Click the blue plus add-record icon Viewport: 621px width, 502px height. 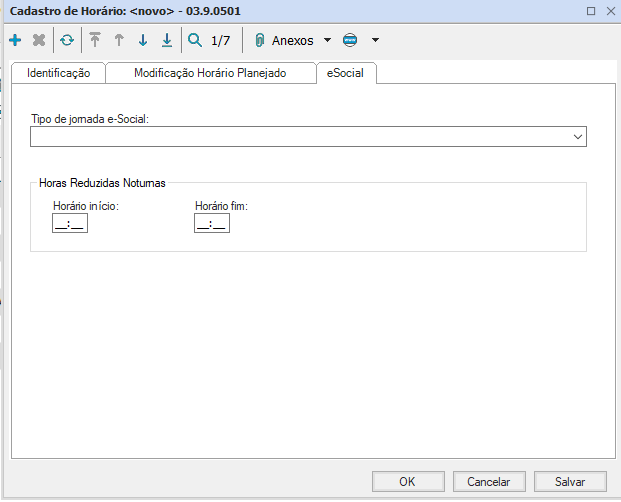pyautogui.click(x=15, y=41)
